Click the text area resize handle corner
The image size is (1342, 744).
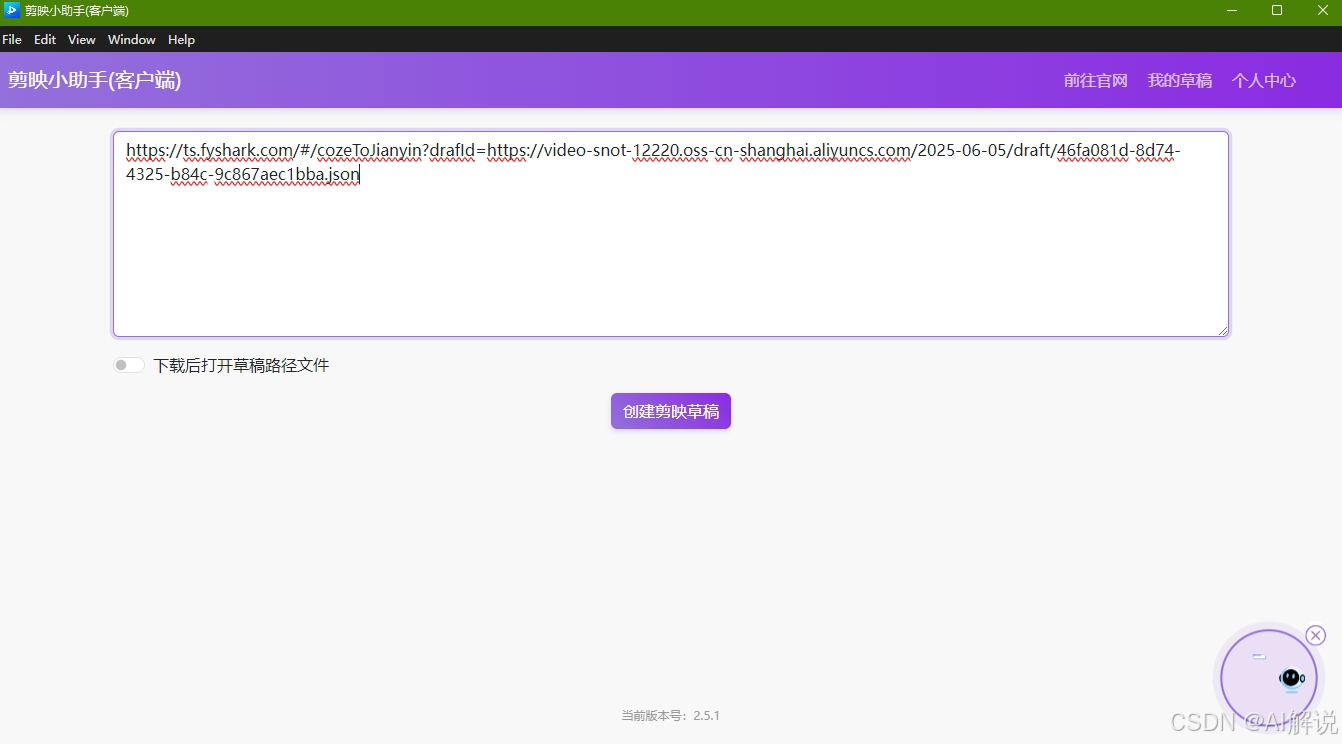[x=1222, y=330]
